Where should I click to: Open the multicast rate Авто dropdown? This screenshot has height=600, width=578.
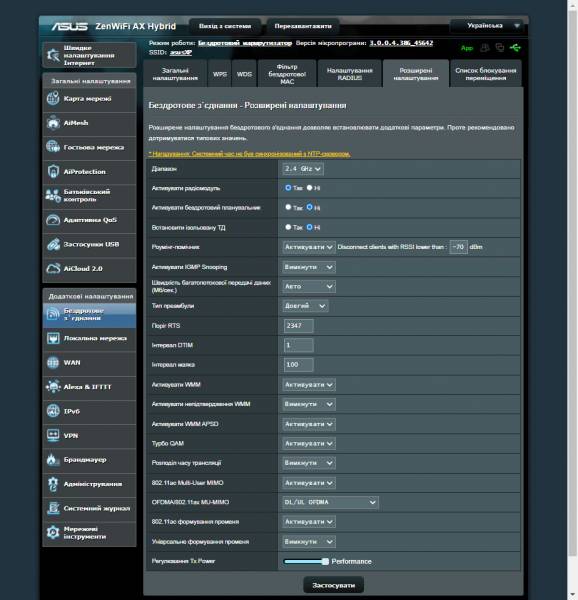(309, 287)
